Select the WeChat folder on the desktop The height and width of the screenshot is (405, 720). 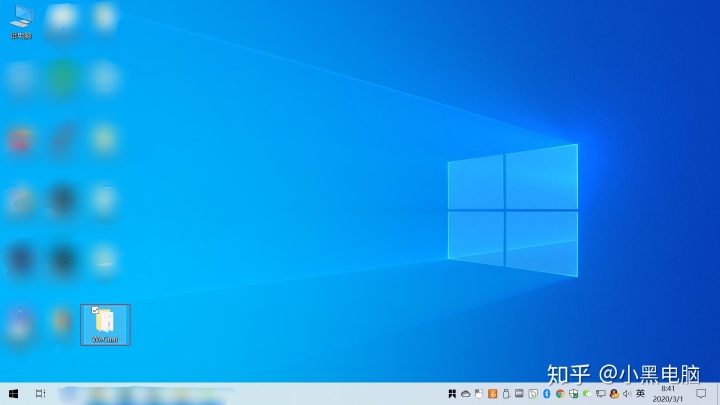[105, 325]
